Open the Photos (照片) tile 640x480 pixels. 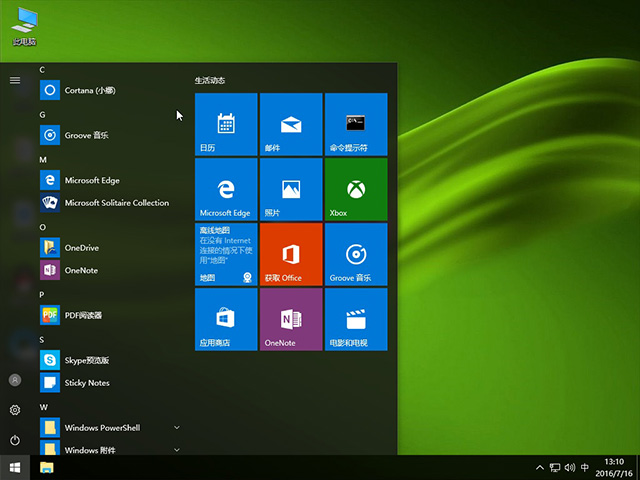(290, 189)
